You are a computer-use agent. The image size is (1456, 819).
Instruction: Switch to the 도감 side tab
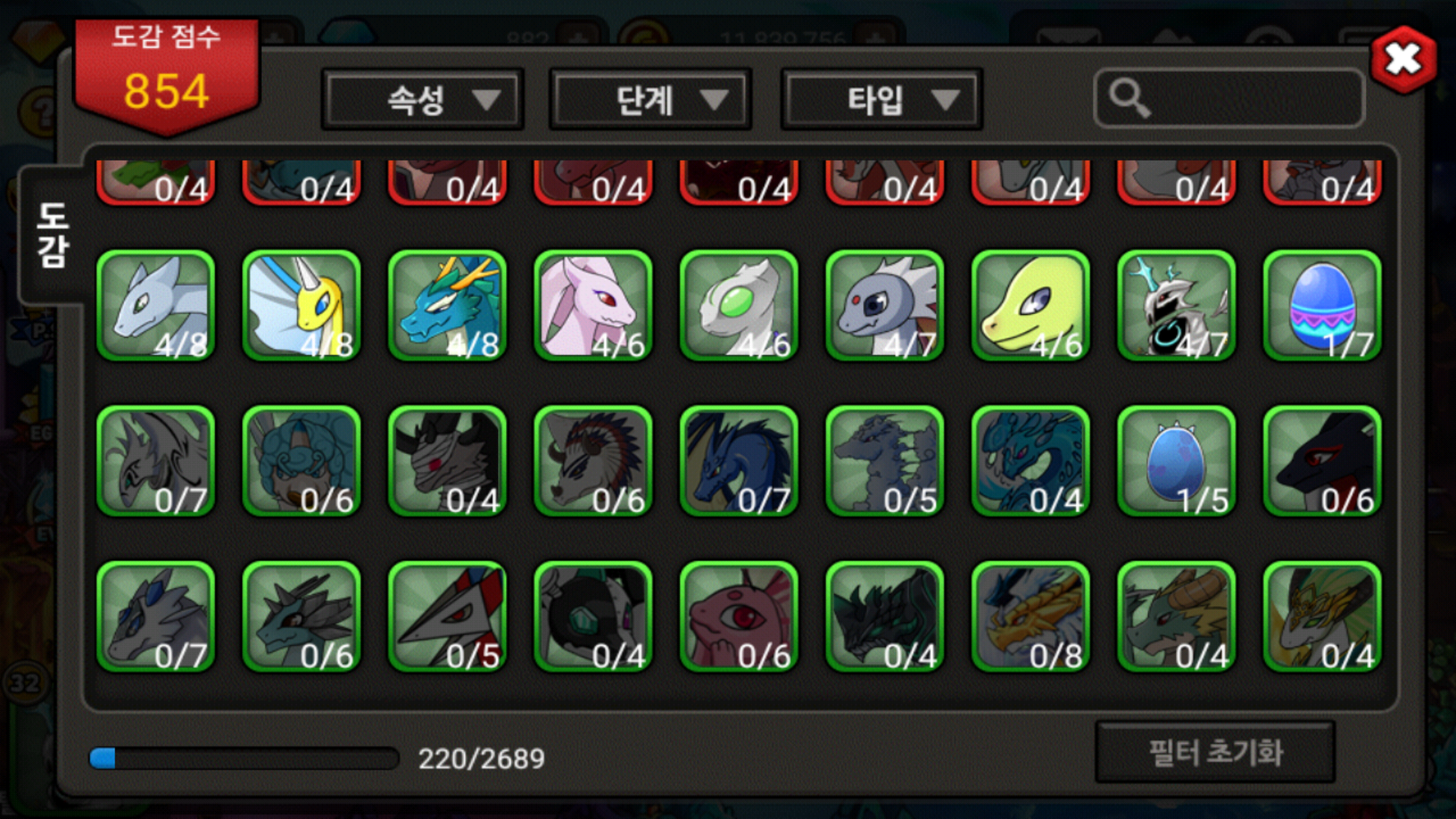tap(52, 235)
